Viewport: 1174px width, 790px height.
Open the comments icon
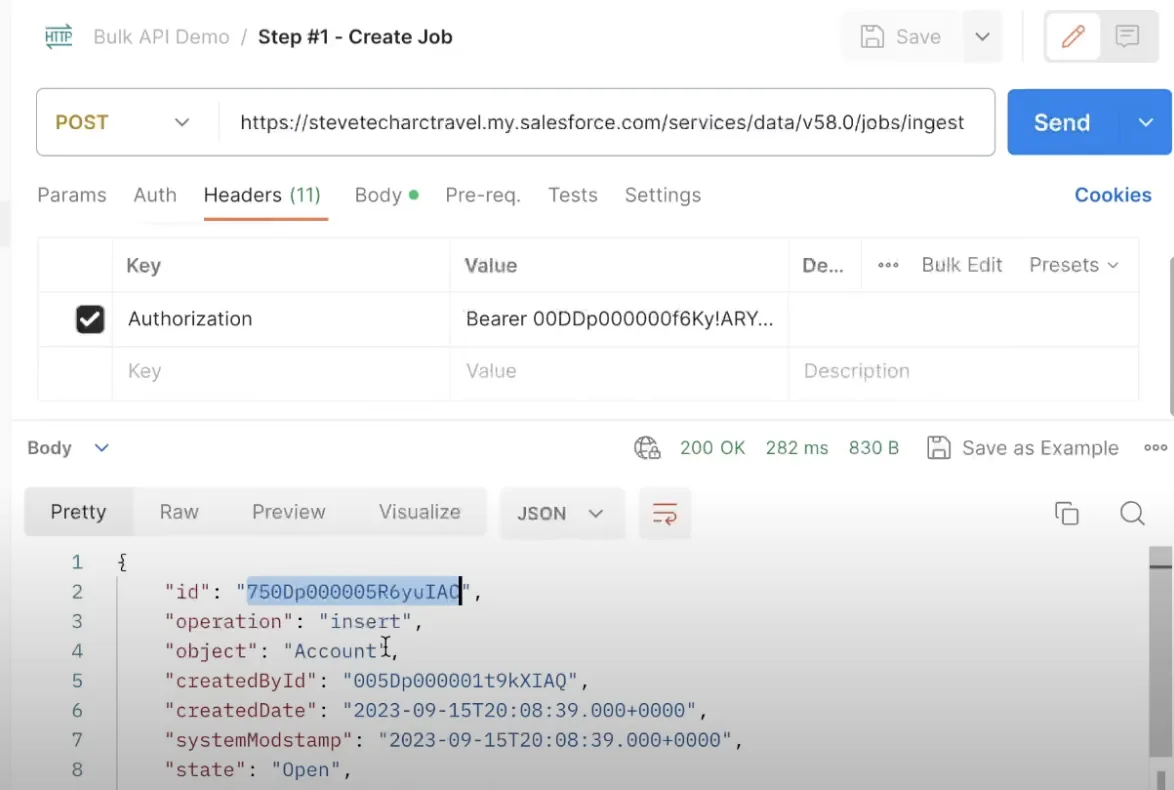(x=1127, y=36)
